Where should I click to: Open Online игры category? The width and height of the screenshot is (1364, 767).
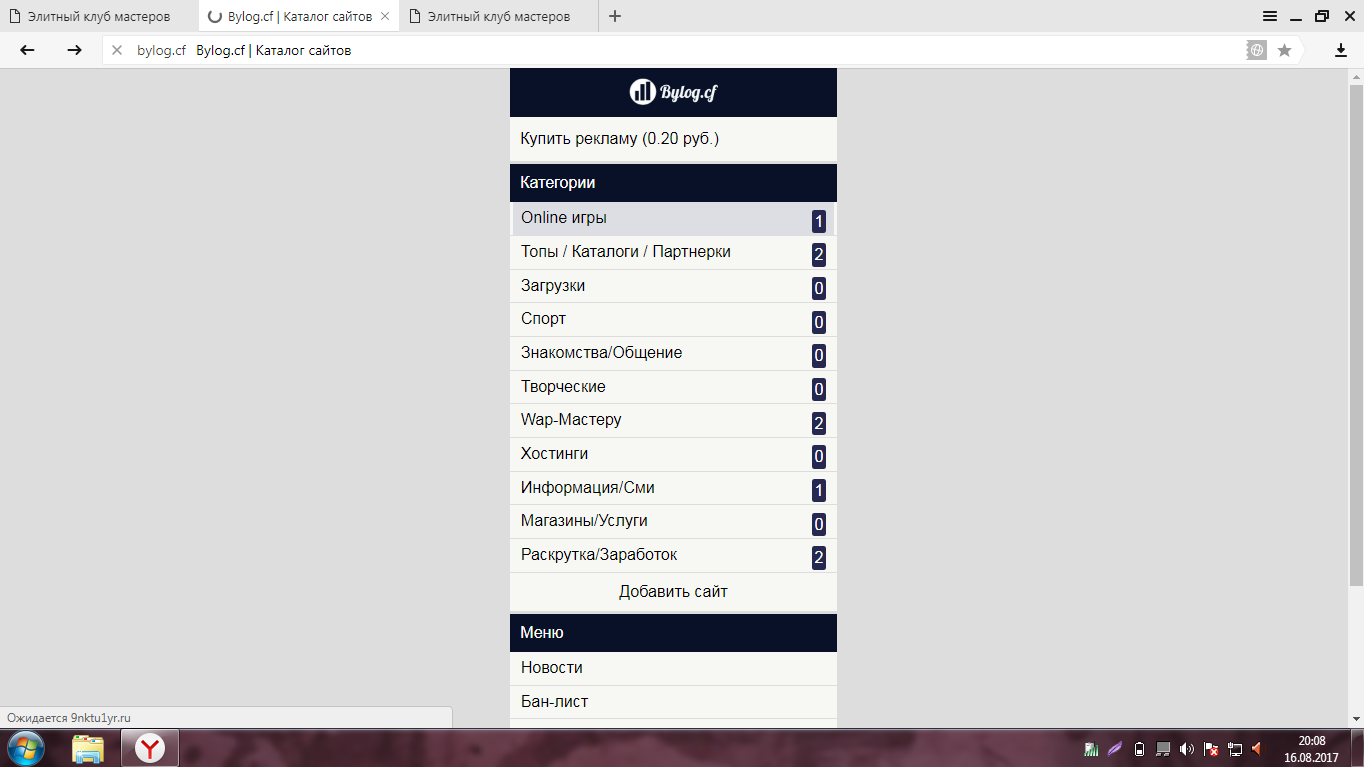click(x=564, y=218)
